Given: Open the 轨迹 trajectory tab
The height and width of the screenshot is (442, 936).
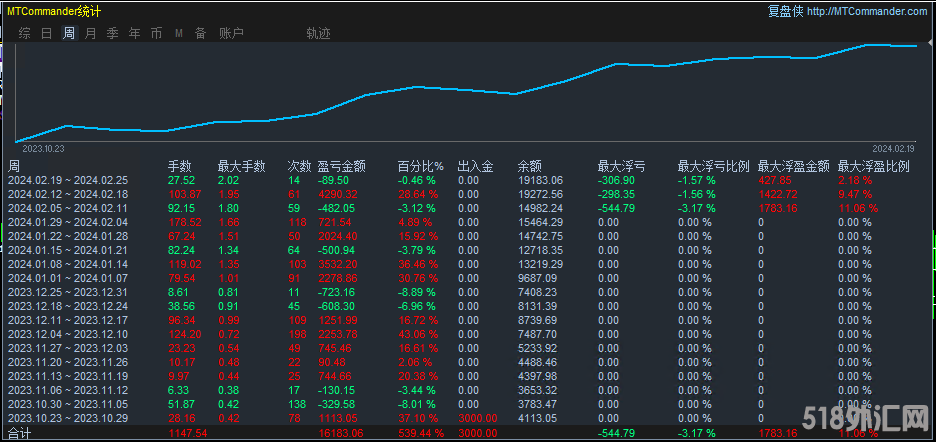Looking at the screenshot, I should coord(318,33).
